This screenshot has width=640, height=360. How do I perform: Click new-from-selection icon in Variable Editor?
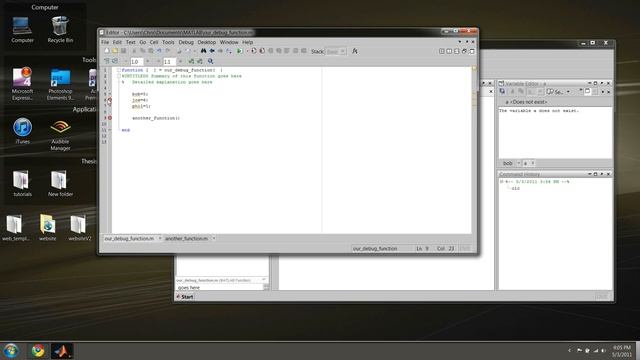click(502, 92)
